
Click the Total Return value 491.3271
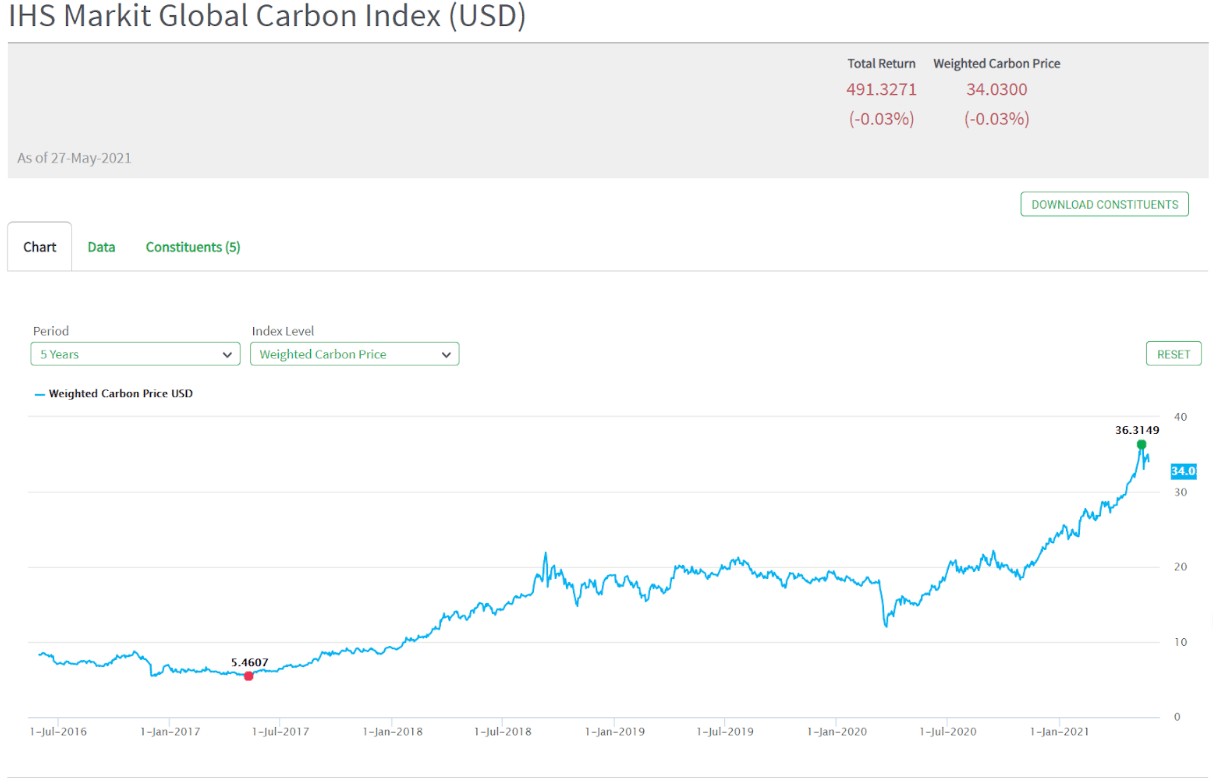(x=881, y=89)
